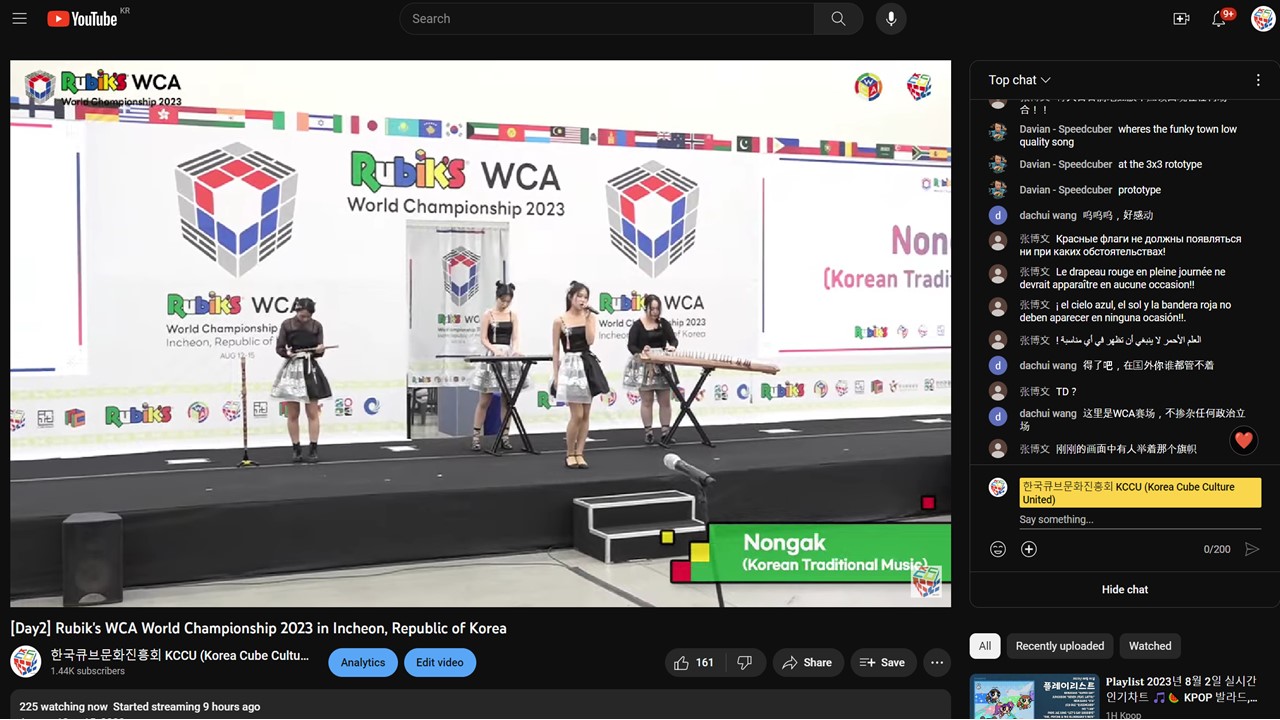
Task: Open the KCCU channel name link
Action: coord(180,656)
